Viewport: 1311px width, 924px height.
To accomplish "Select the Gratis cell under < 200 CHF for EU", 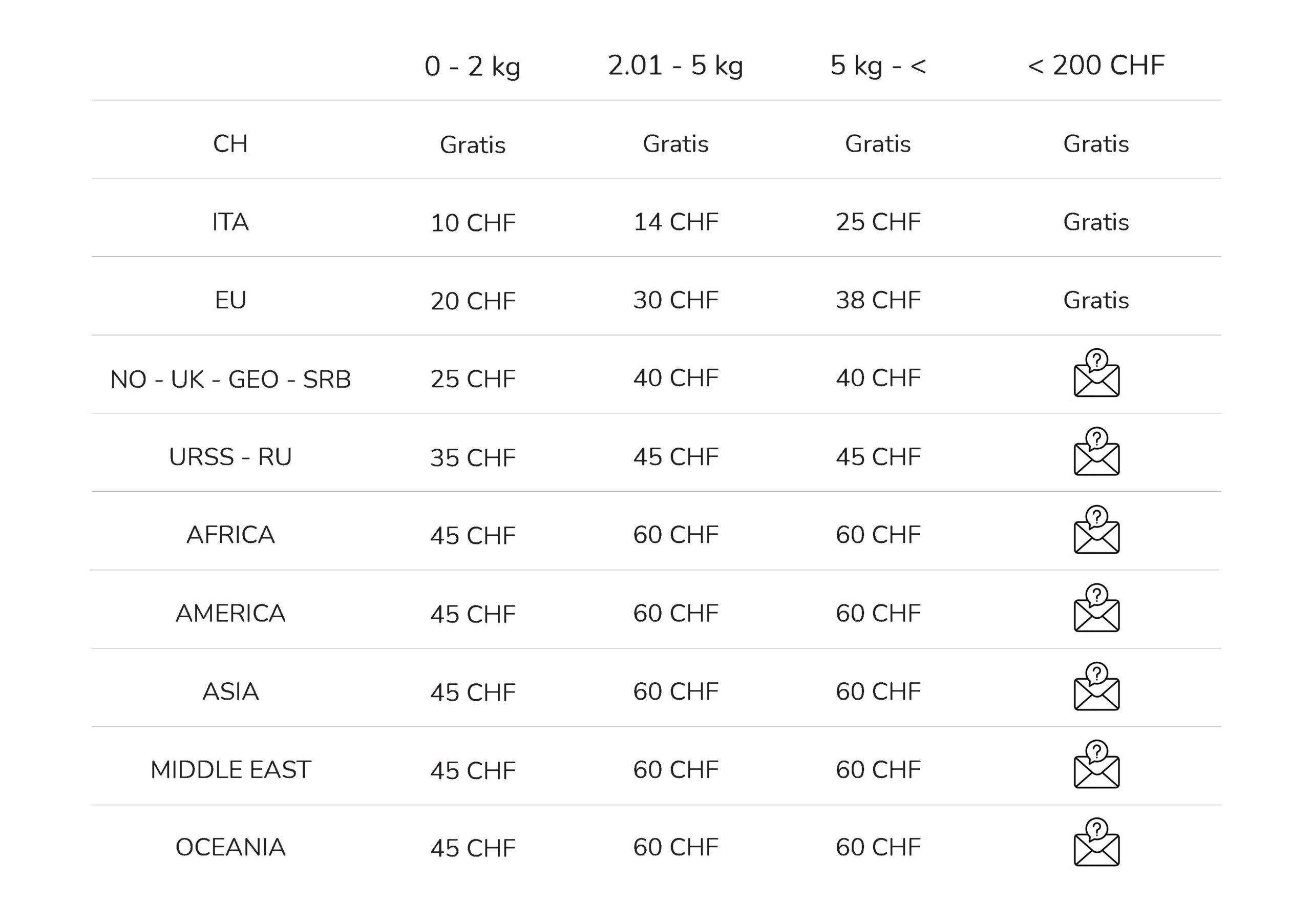I will (x=1096, y=300).
